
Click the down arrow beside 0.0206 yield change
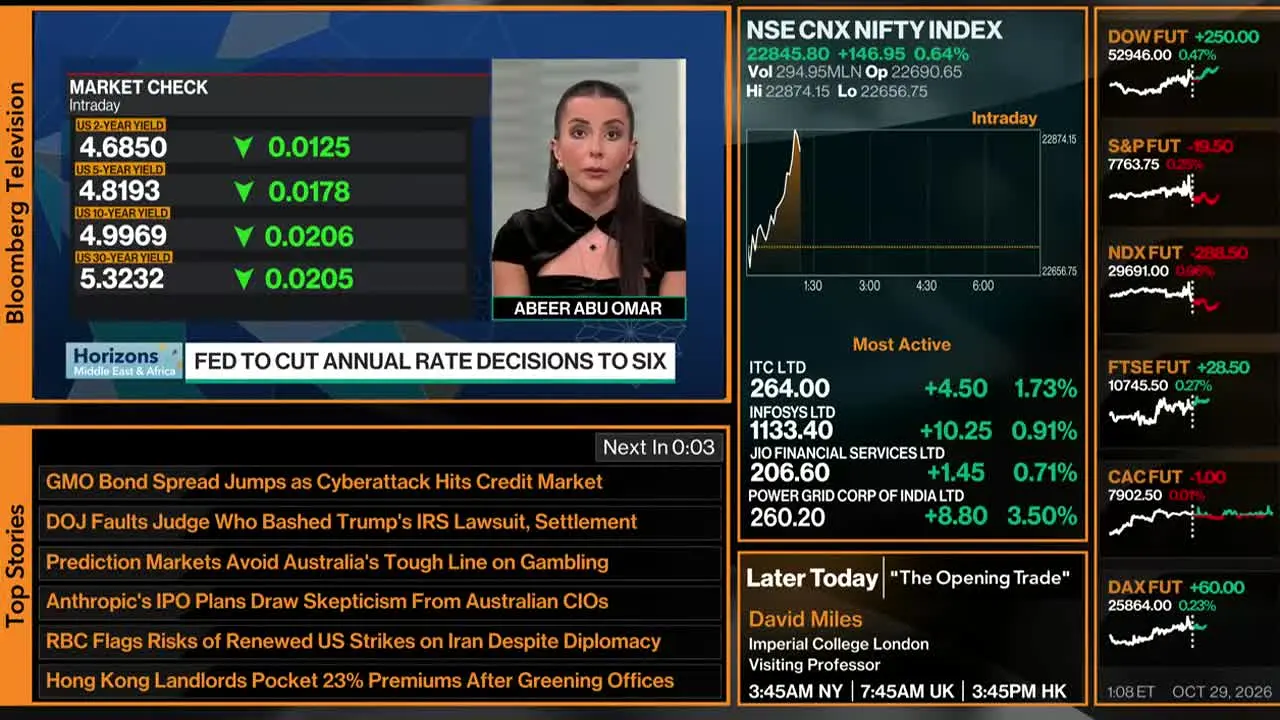(242, 237)
